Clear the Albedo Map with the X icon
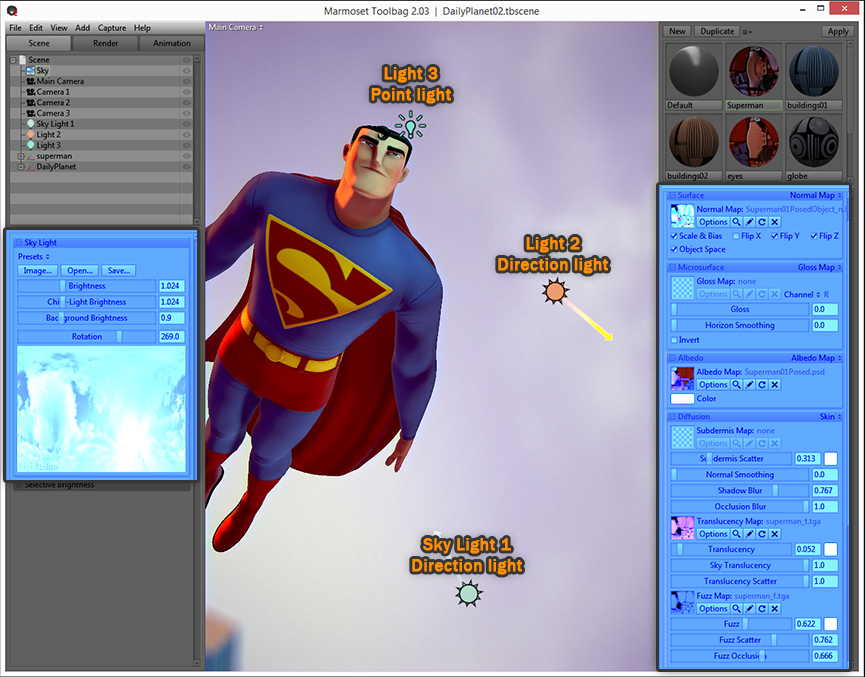 [775, 385]
